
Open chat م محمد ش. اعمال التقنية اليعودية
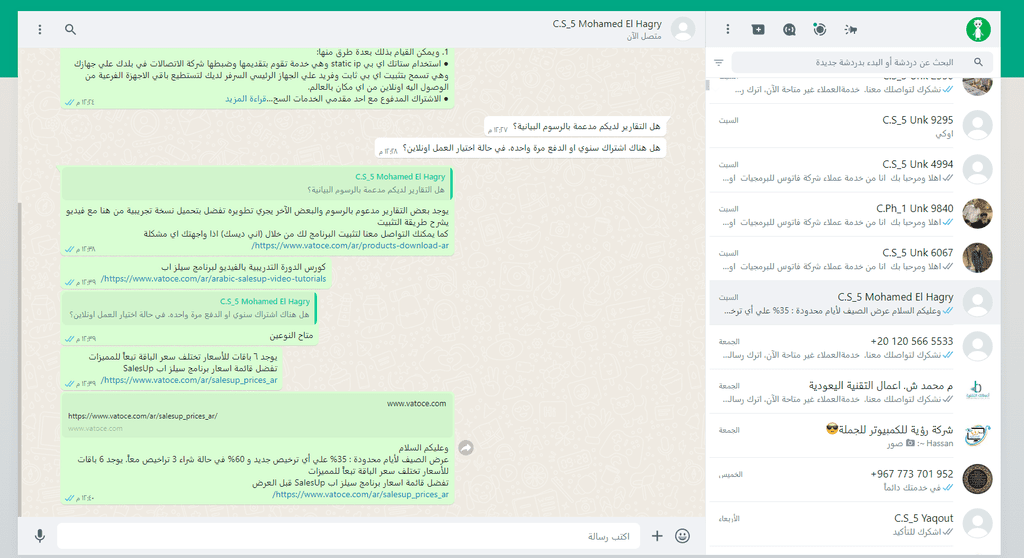[x=854, y=391]
